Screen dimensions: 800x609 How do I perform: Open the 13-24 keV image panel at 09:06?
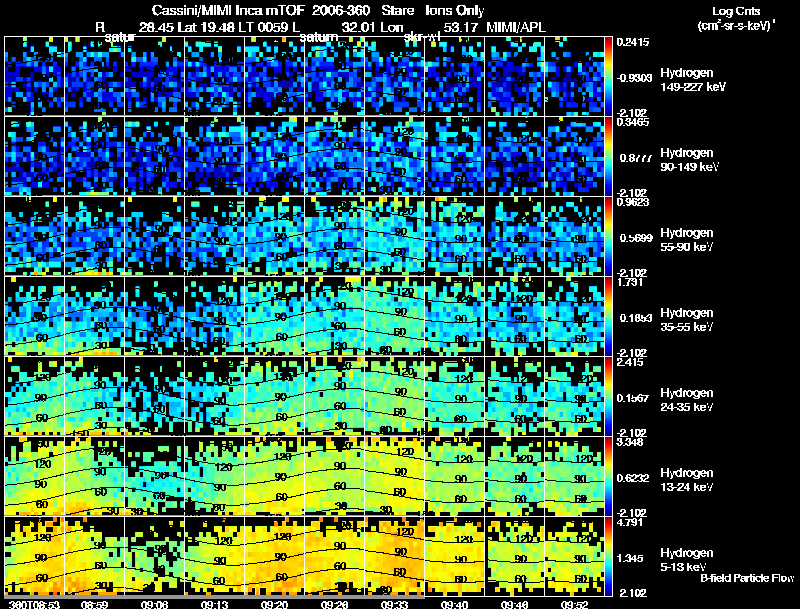point(155,476)
